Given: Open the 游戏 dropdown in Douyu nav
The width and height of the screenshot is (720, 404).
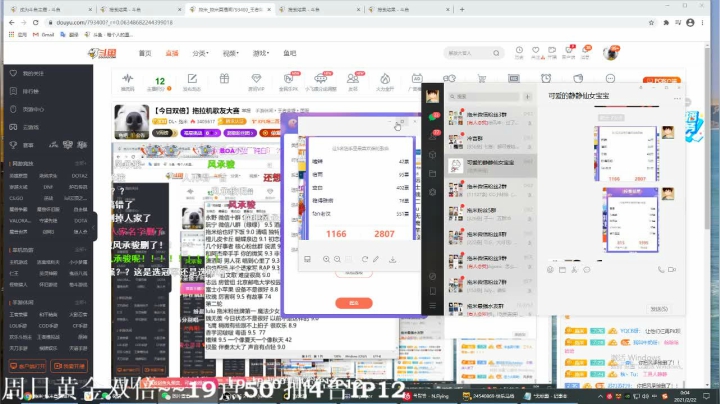Looking at the screenshot, I should coord(261,53).
